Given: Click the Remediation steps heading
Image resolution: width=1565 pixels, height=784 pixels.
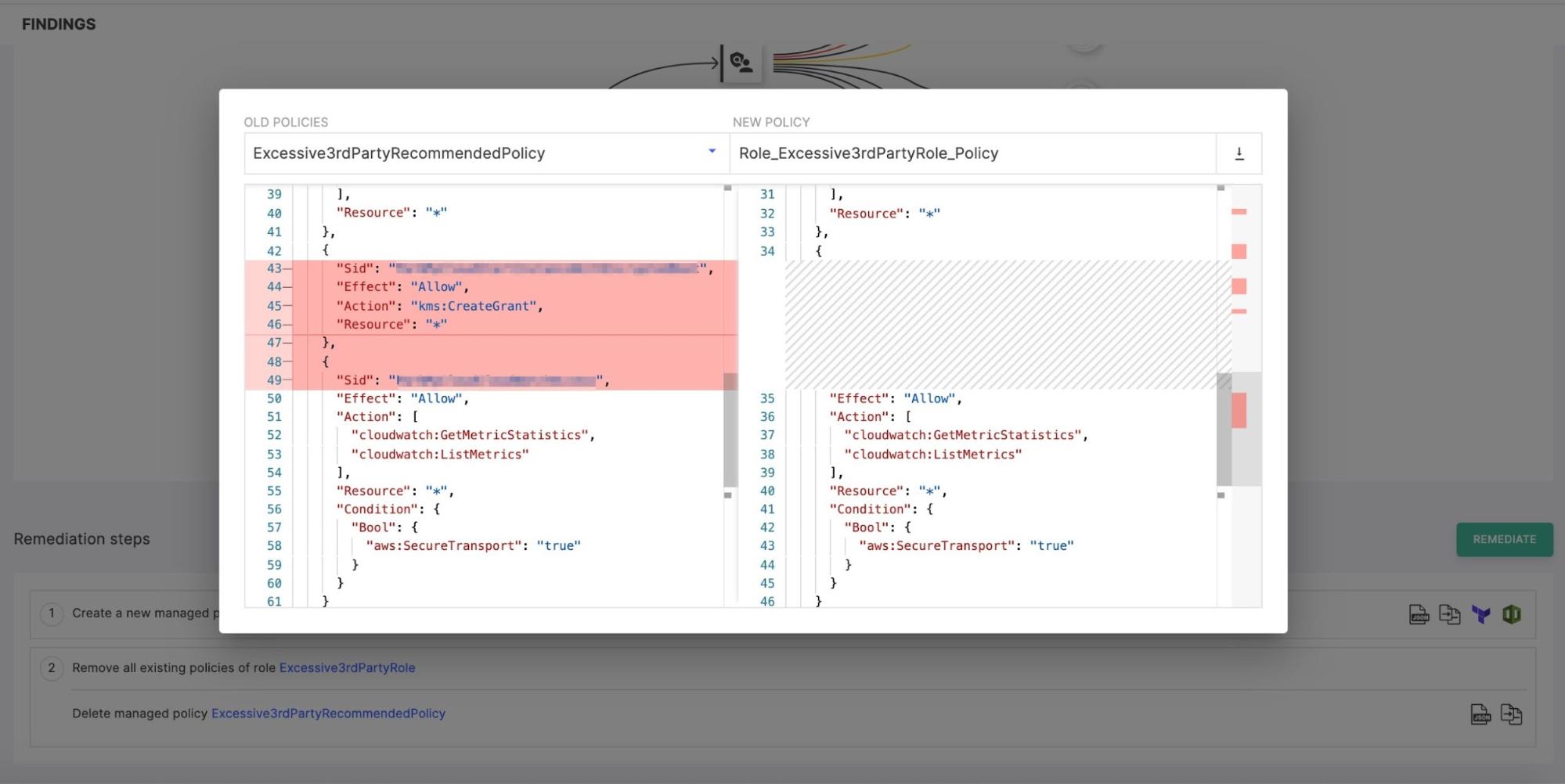Looking at the screenshot, I should (81, 539).
